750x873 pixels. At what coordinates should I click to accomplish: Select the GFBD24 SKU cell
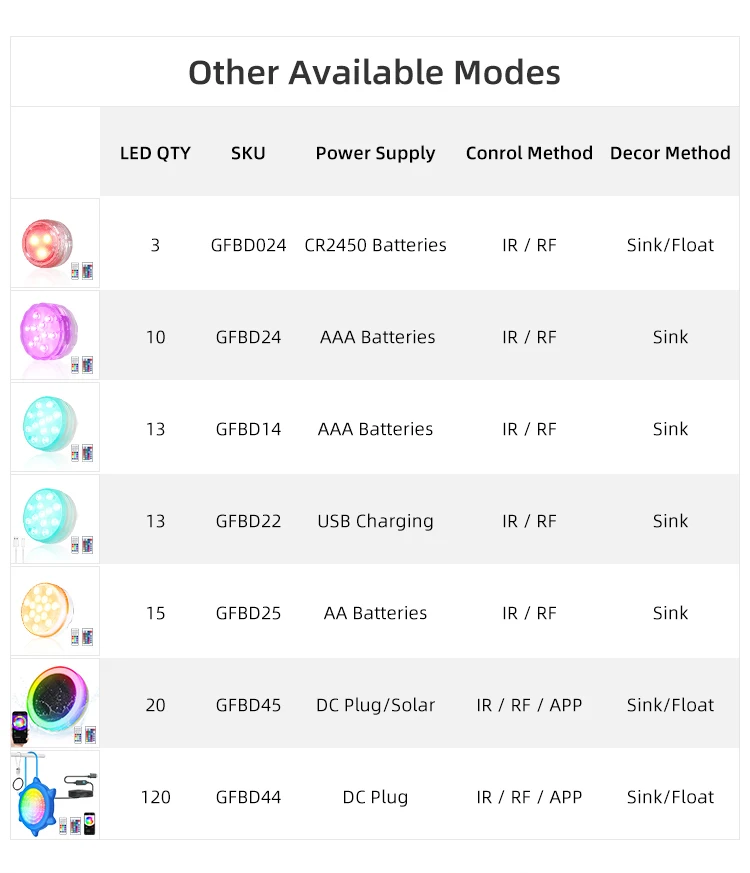pyautogui.click(x=248, y=337)
